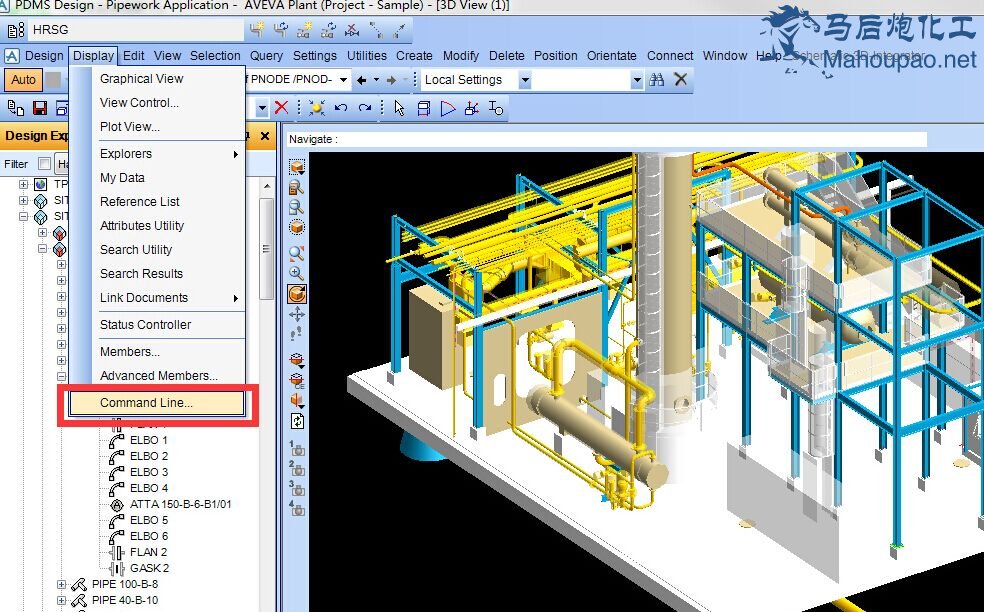The width and height of the screenshot is (984, 612).
Task: Click the Design Explorer vertical scrollbar
Action: click(266, 250)
